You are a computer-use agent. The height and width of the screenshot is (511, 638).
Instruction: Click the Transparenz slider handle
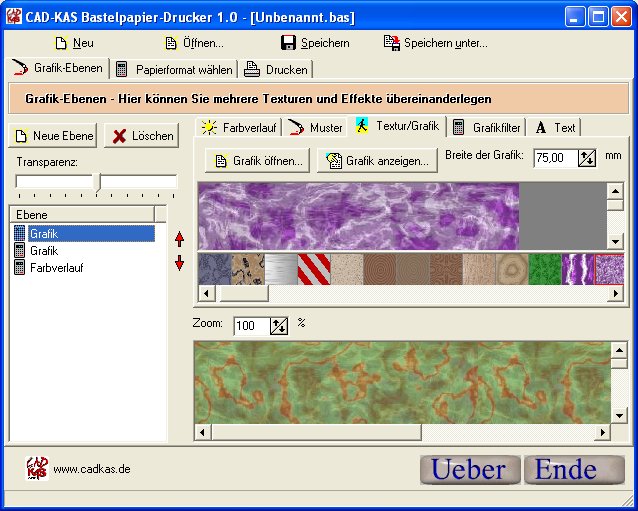tap(97, 181)
